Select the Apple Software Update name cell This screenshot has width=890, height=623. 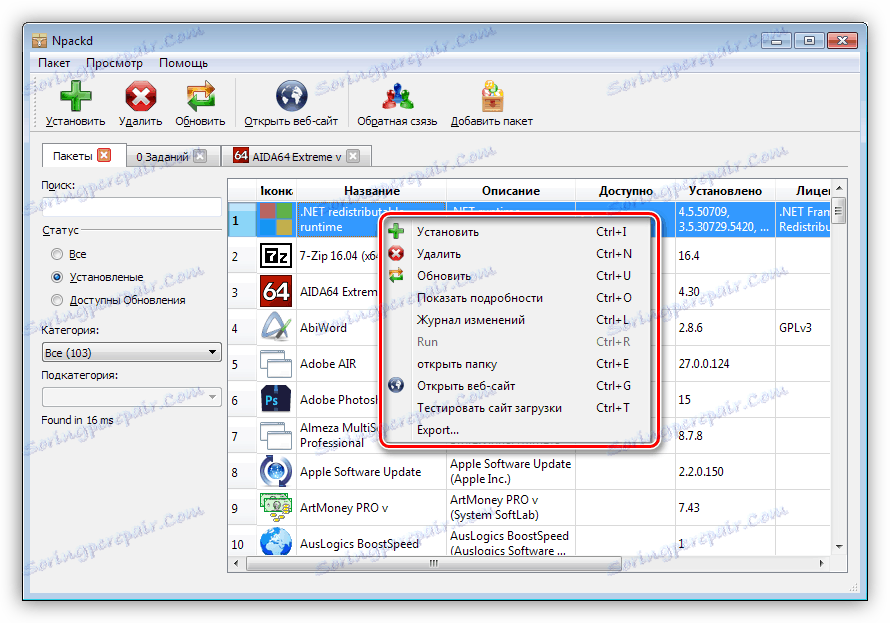pyautogui.click(x=371, y=472)
